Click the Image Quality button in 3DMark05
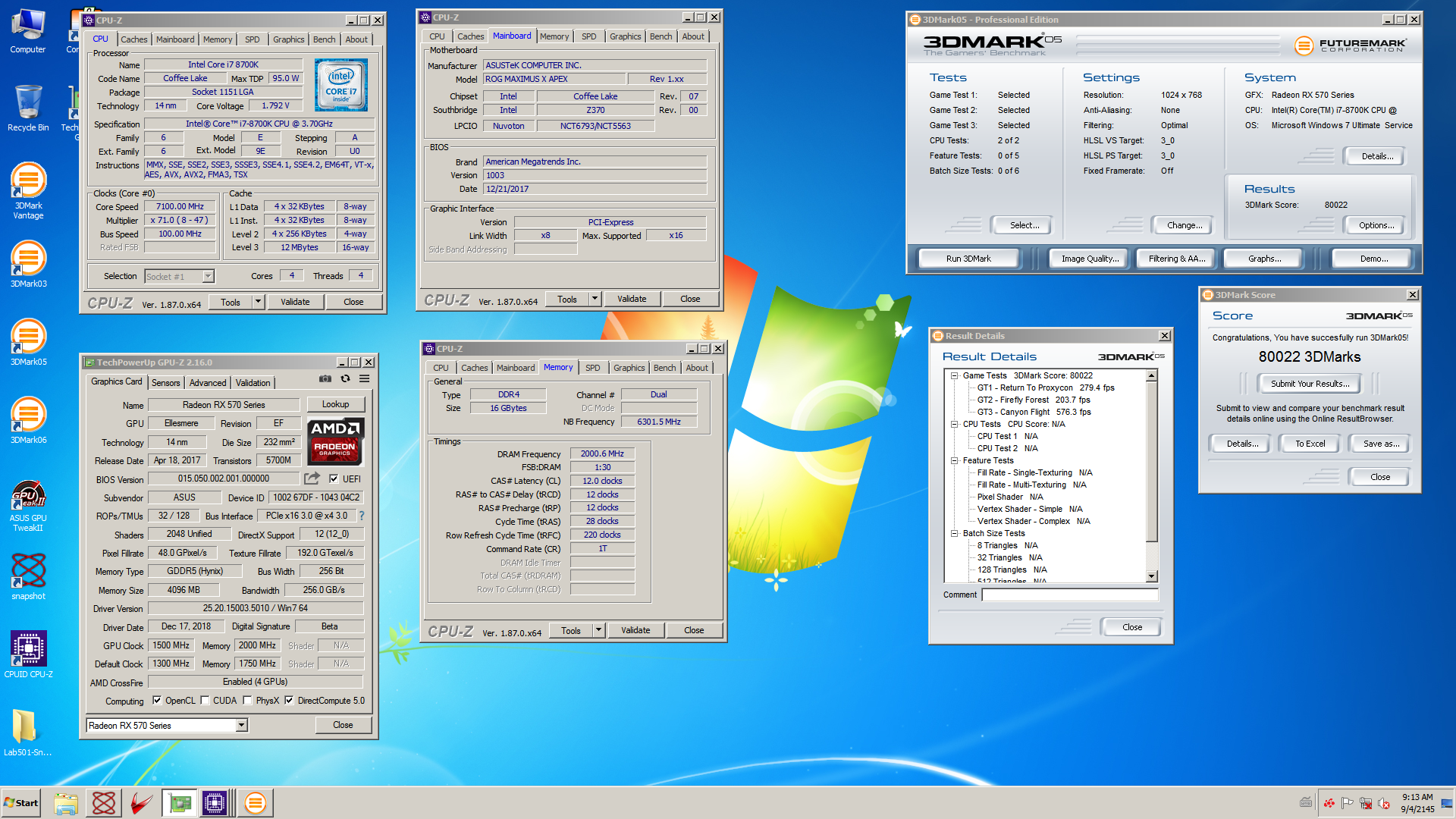 [x=1090, y=259]
